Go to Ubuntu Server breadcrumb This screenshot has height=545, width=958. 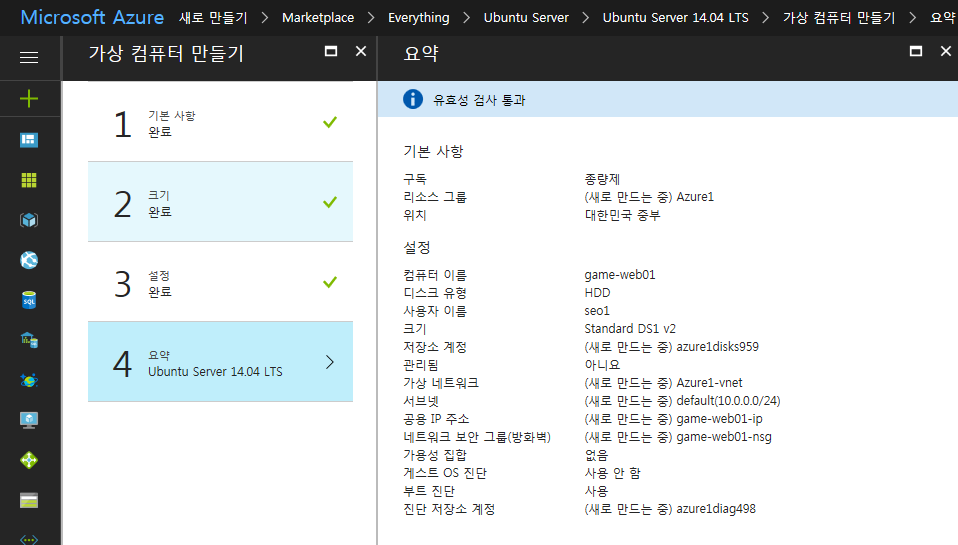526,18
